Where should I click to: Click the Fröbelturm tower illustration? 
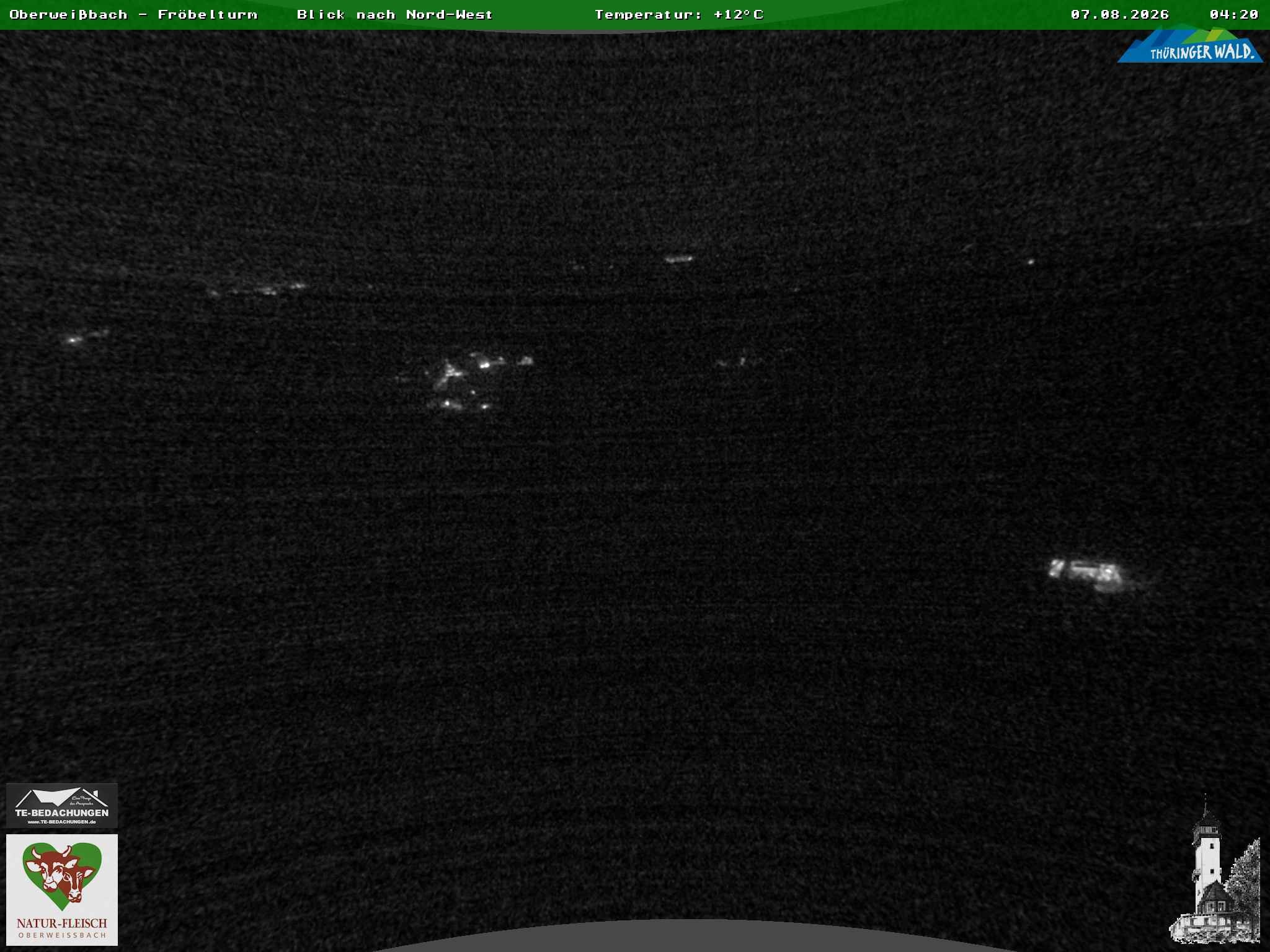pos(1215,870)
